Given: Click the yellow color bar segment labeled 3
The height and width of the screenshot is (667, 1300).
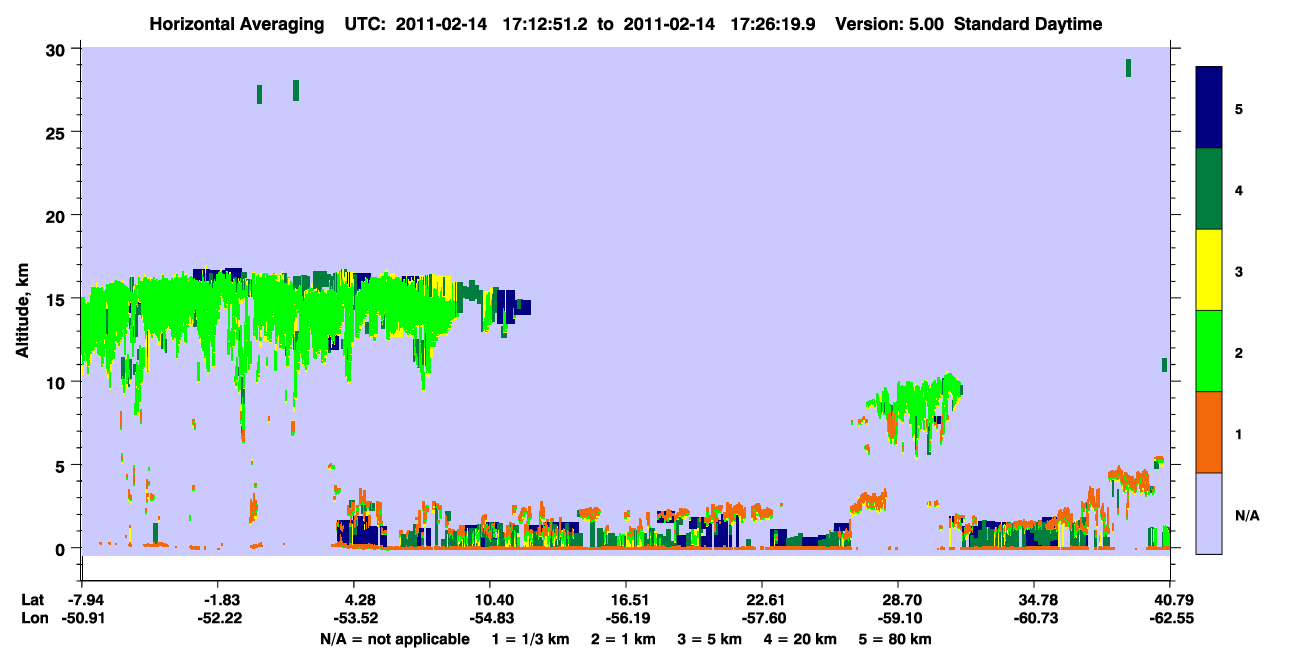Looking at the screenshot, I should pos(1209,270).
